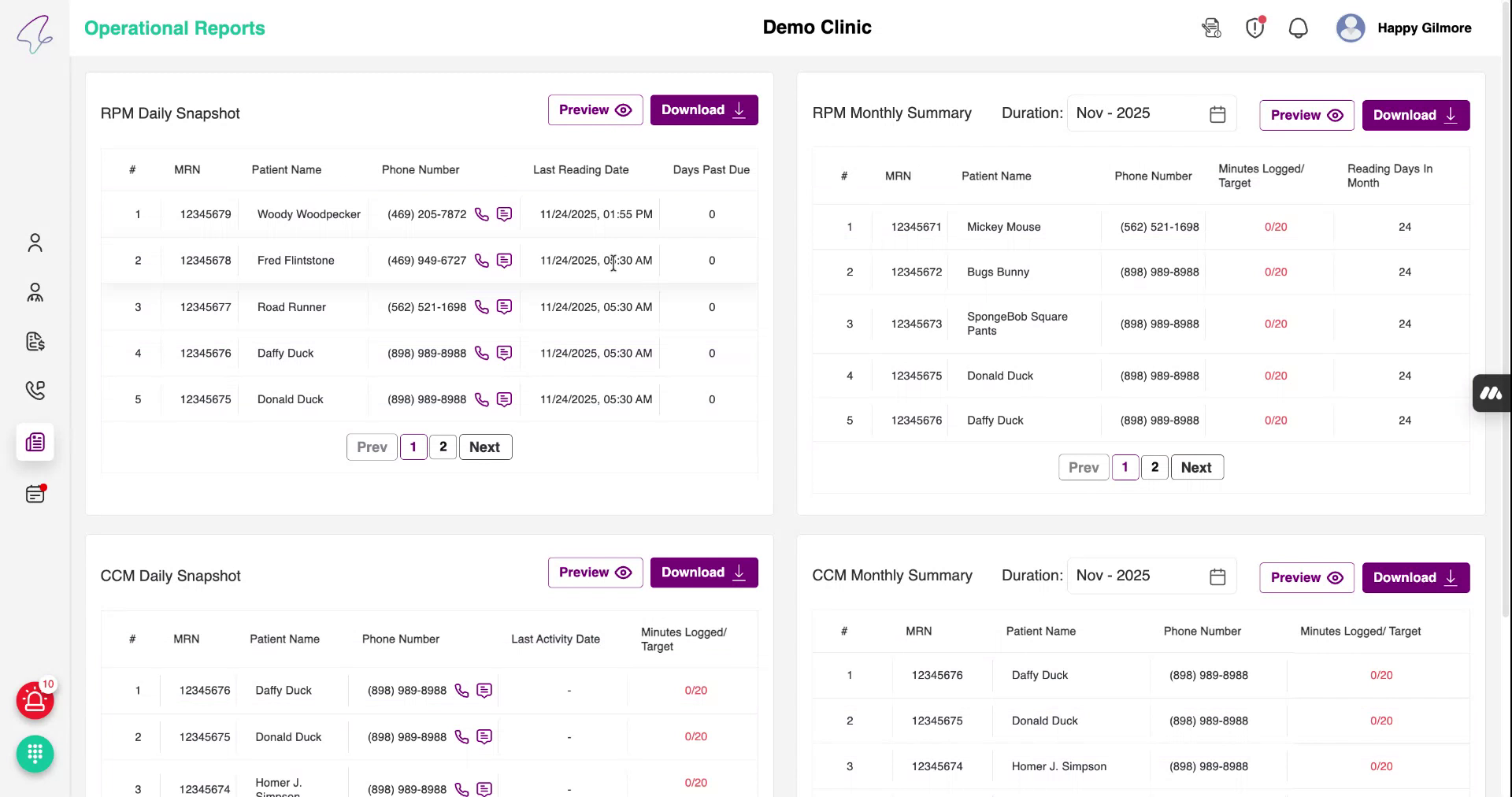Open the Calls section from the sidebar
The image size is (1512, 797).
pos(35,391)
